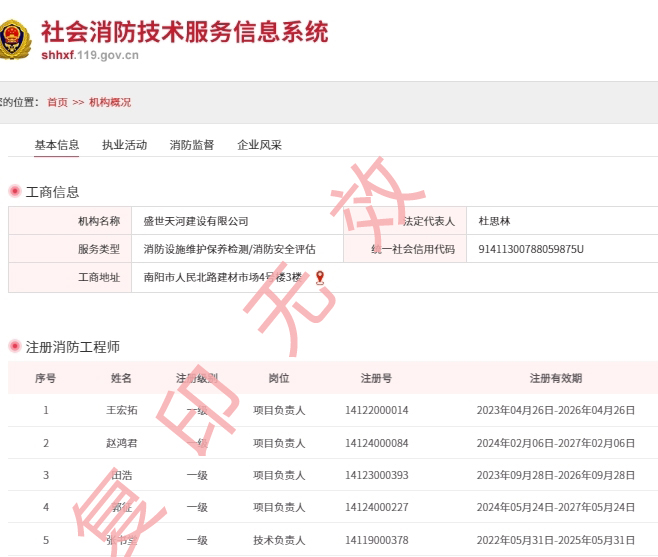This screenshot has height=557, width=658.
Task: Open the 消防监督 tab
Action: (x=192, y=145)
